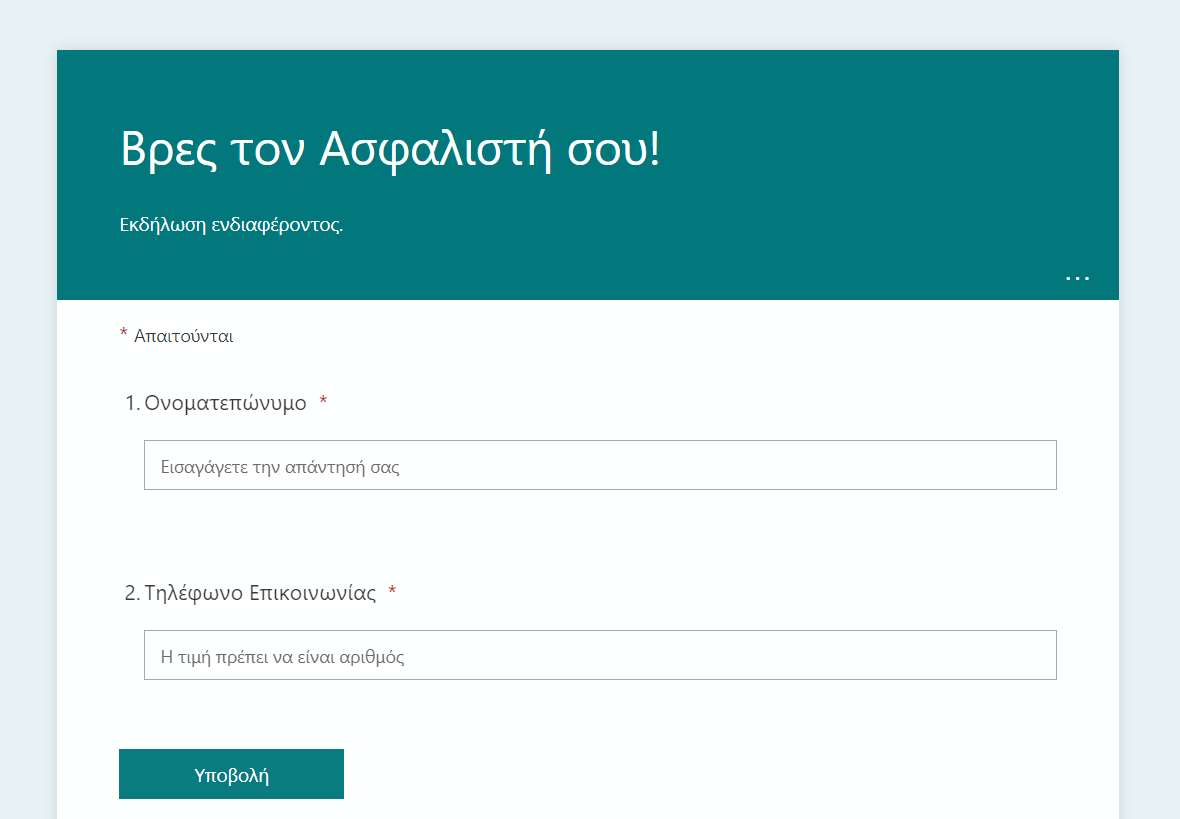Image resolution: width=1180 pixels, height=819 pixels.
Task: Click the word Ασφαλιστή in the header title
Action: 435,150
